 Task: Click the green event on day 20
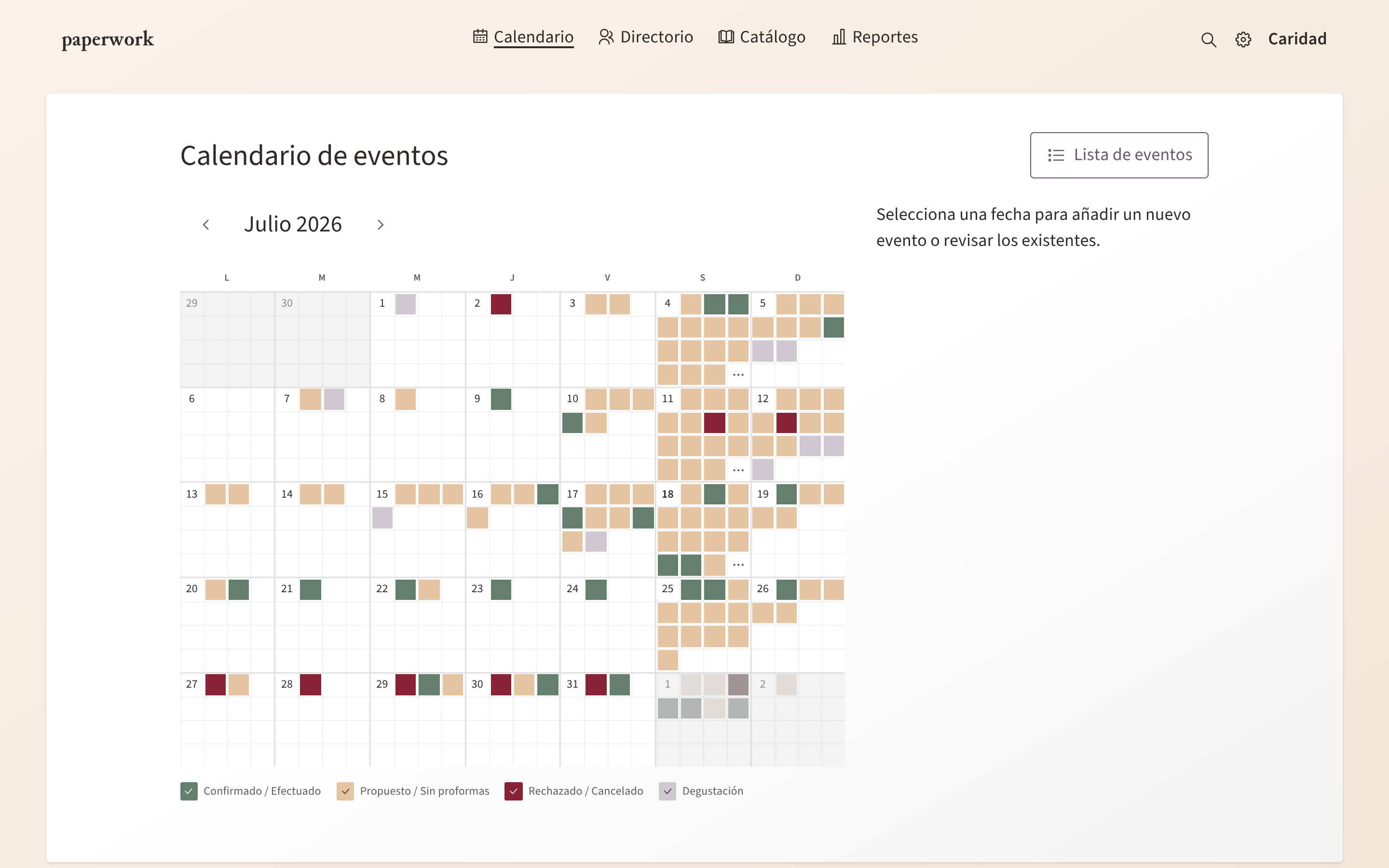tap(239, 590)
